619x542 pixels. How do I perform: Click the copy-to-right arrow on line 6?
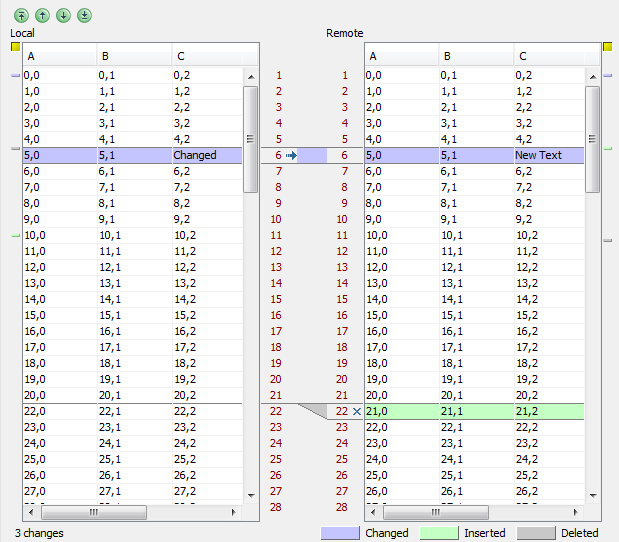click(x=291, y=156)
